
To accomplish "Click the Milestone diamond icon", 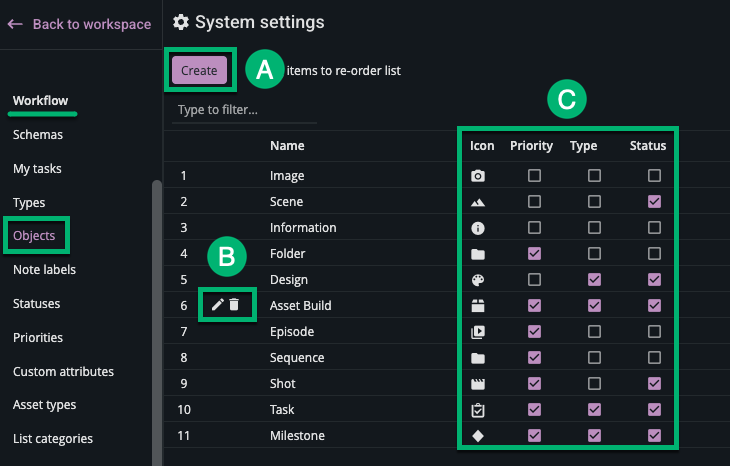I will coord(478,436).
